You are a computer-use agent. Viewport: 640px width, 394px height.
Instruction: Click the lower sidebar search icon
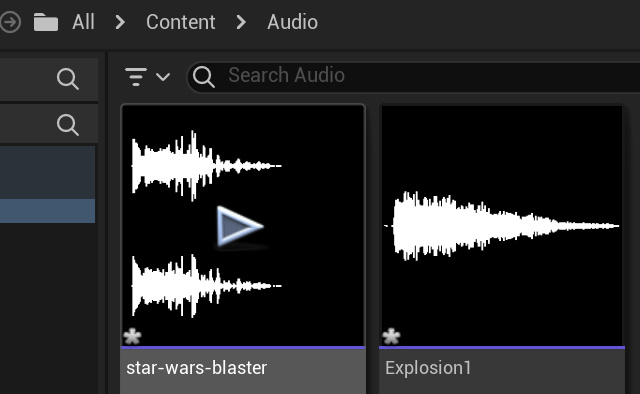68,125
